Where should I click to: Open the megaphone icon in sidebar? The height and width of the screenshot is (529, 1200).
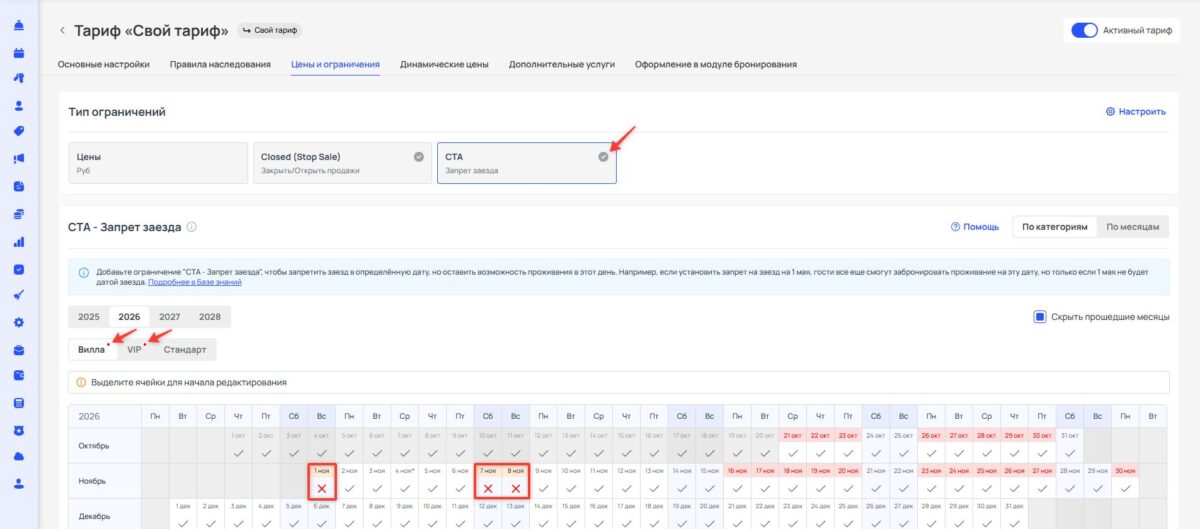pyautogui.click(x=19, y=159)
